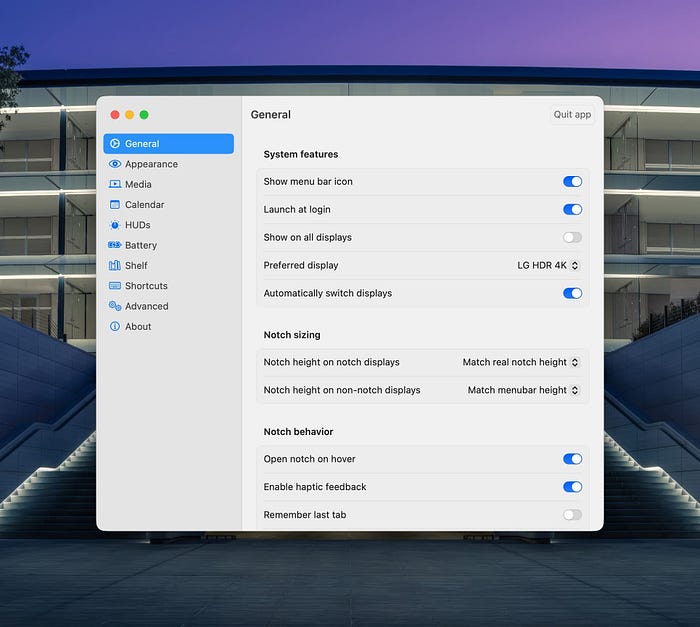Viewport: 700px width, 627px height.
Task: Go to Calendar settings
Action: point(168,205)
